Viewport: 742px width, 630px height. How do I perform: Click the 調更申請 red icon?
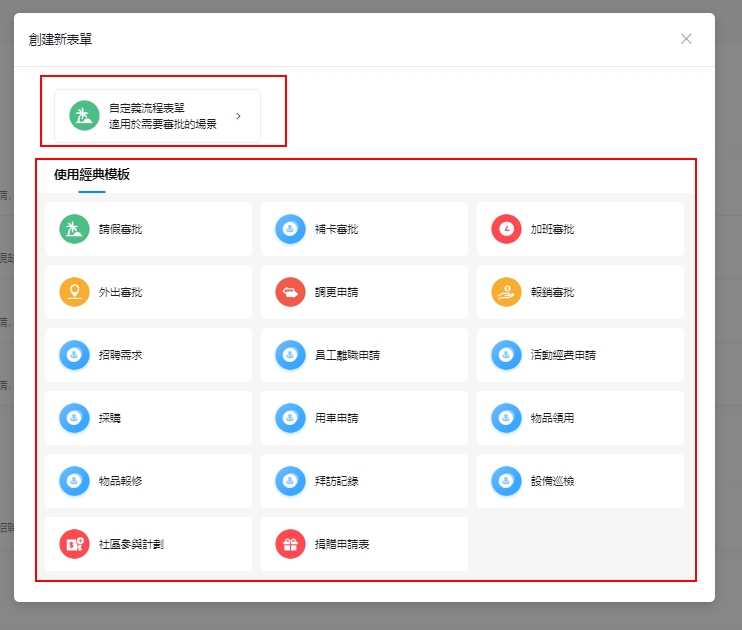click(x=290, y=292)
